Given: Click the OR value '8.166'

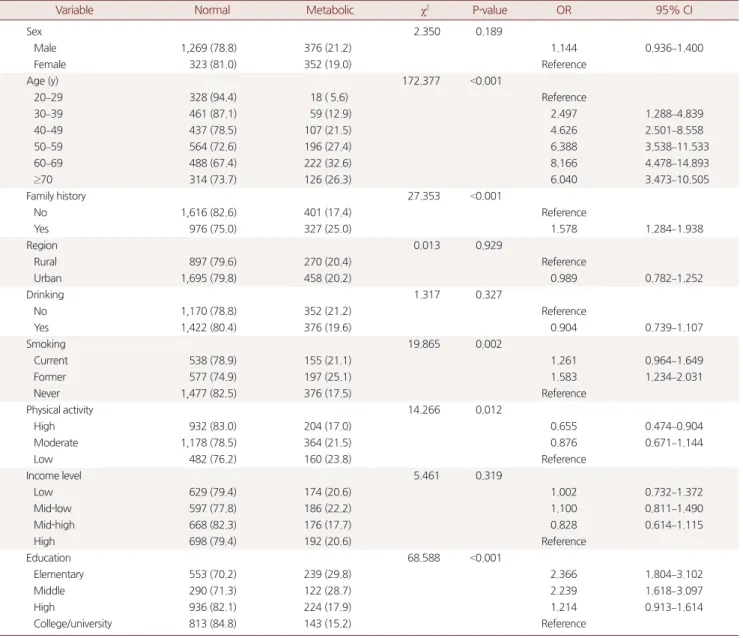Looking at the screenshot, I should [564, 163].
